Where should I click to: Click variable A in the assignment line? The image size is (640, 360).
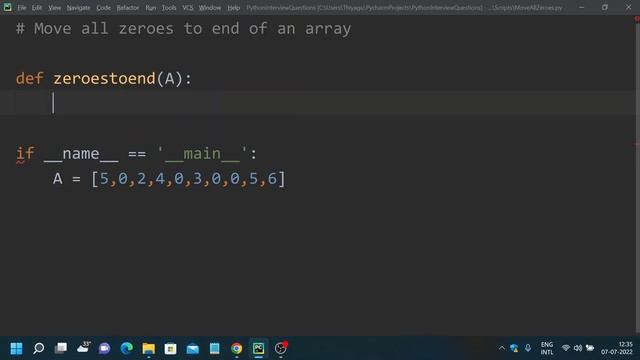58,179
